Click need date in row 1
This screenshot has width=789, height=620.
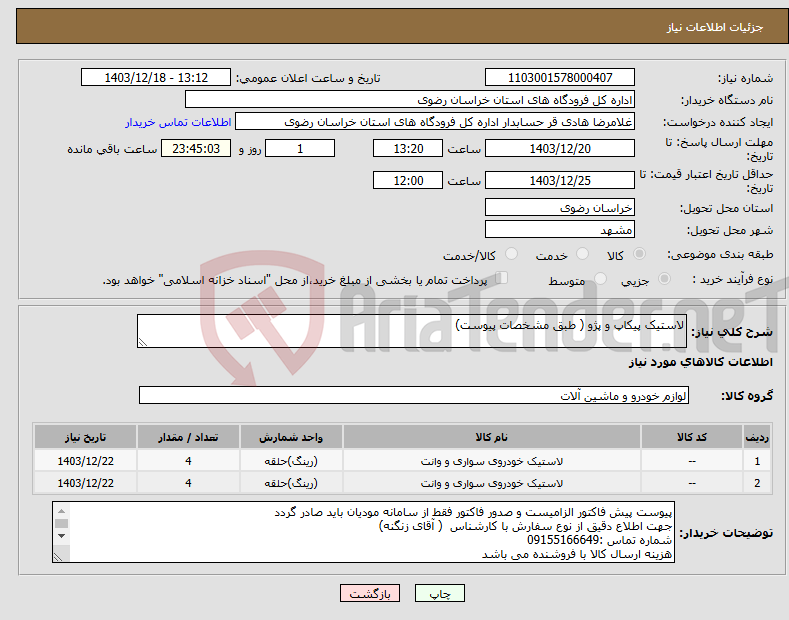coord(86,461)
